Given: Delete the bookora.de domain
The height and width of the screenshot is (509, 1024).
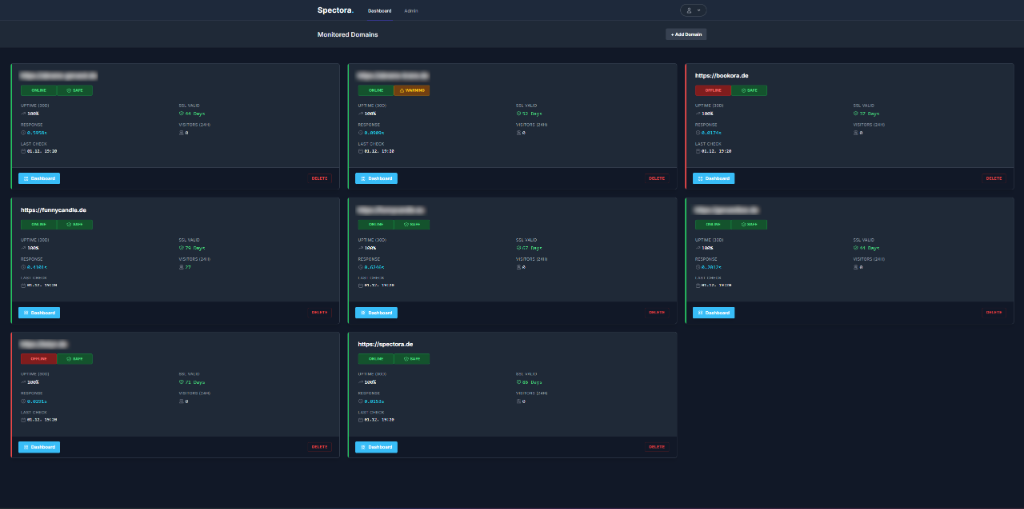Looking at the screenshot, I should [x=993, y=178].
